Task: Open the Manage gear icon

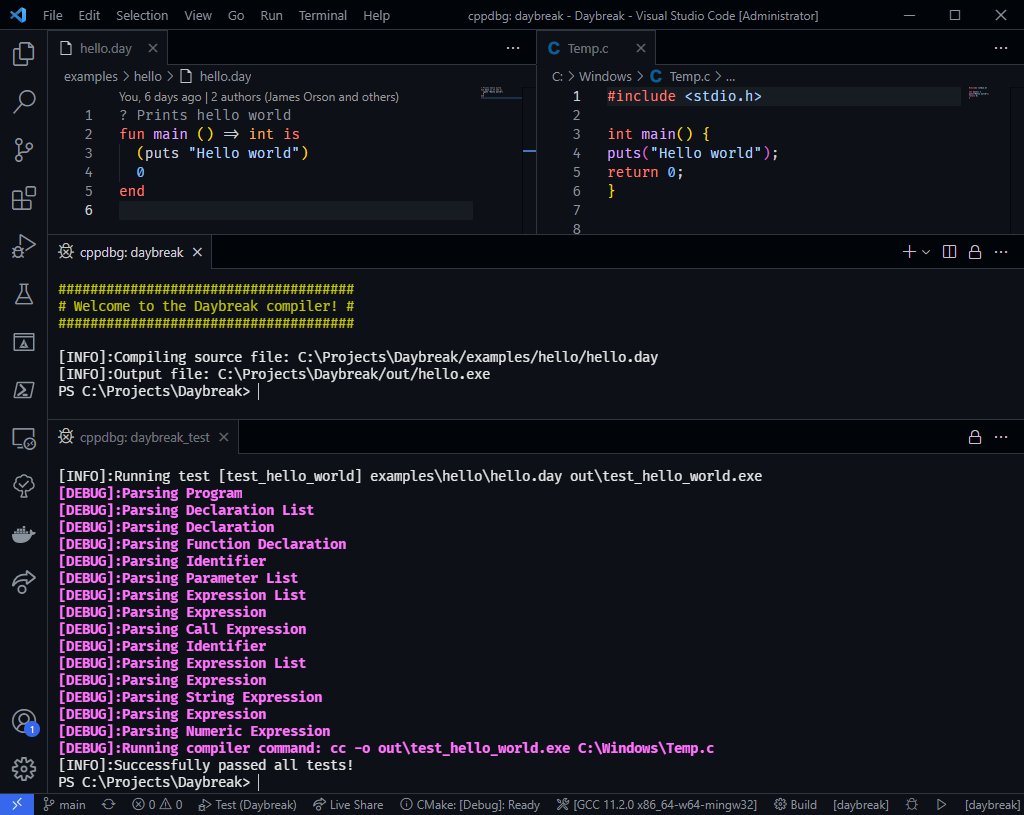Action: [24, 769]
